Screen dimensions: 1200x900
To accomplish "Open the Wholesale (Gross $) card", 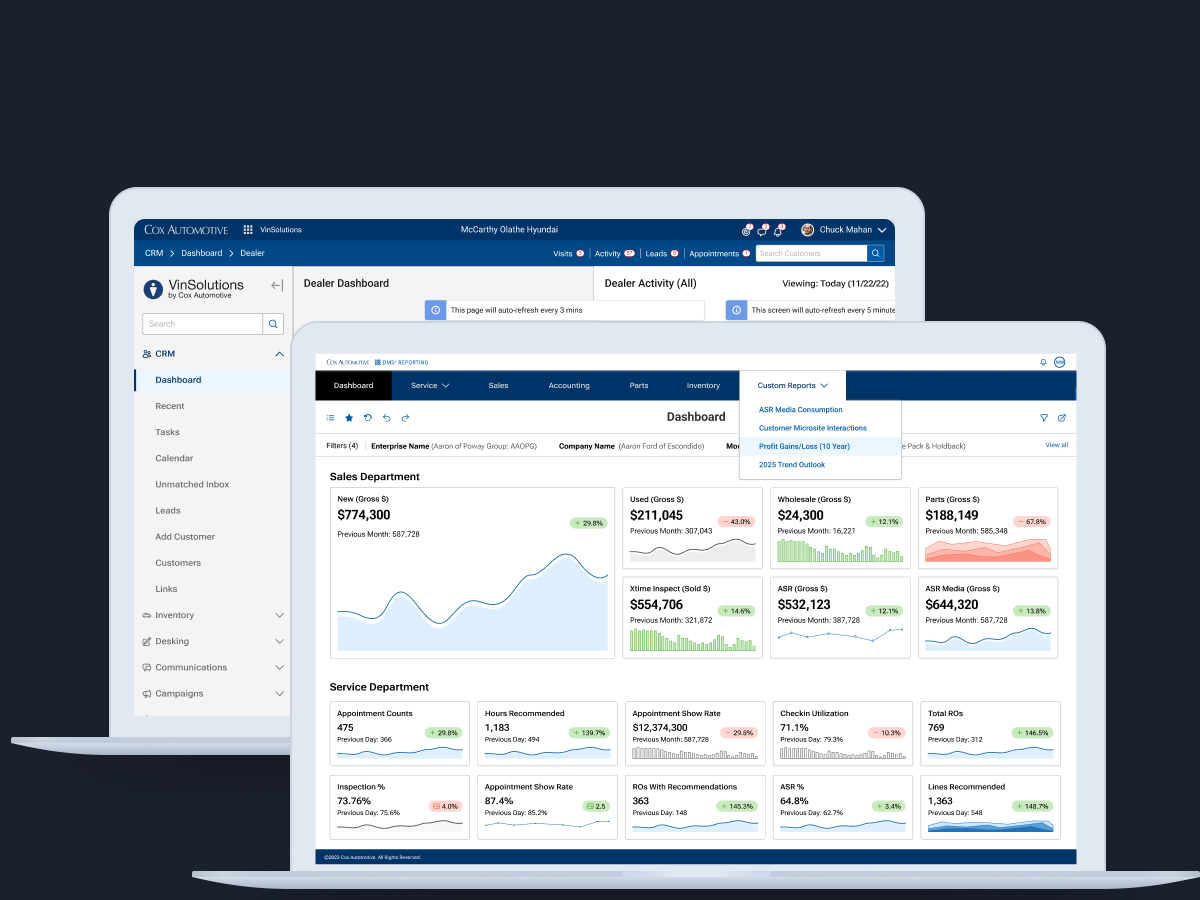I will pyautogui.click(x=841, y=529).
